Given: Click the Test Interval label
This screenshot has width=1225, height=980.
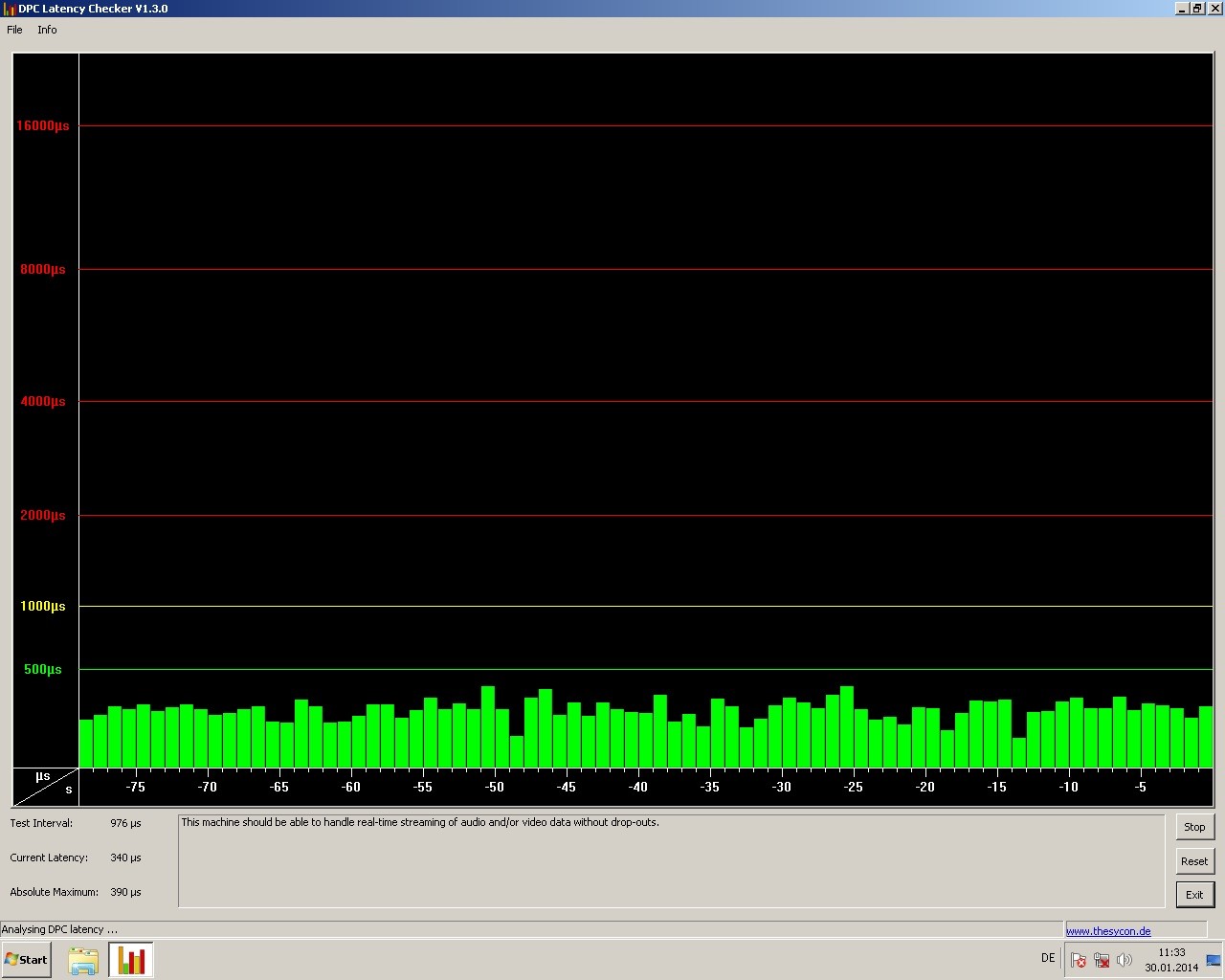Looking at the screenshot, I should [41, 823].
